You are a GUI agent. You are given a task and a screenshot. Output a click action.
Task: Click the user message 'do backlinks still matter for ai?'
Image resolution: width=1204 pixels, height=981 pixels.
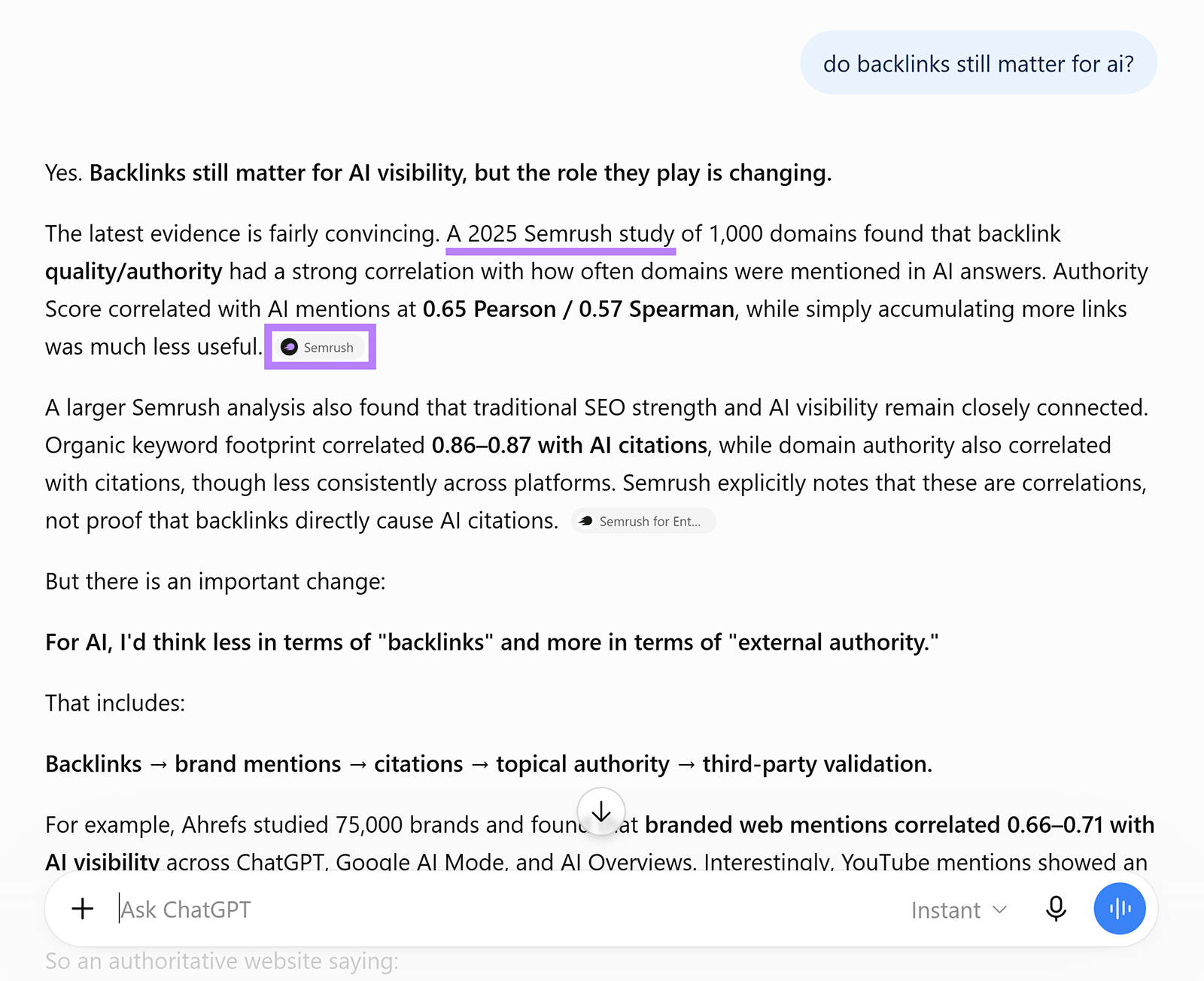pos(978,63)
